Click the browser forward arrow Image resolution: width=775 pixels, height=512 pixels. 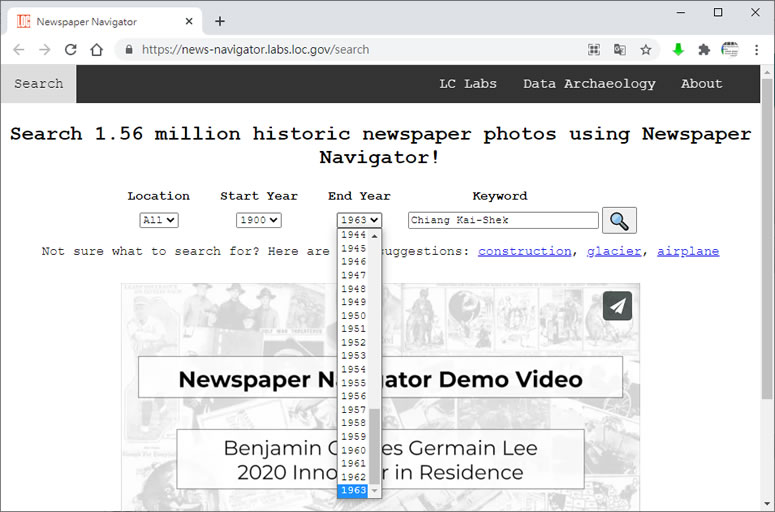[x=44, y=49]
